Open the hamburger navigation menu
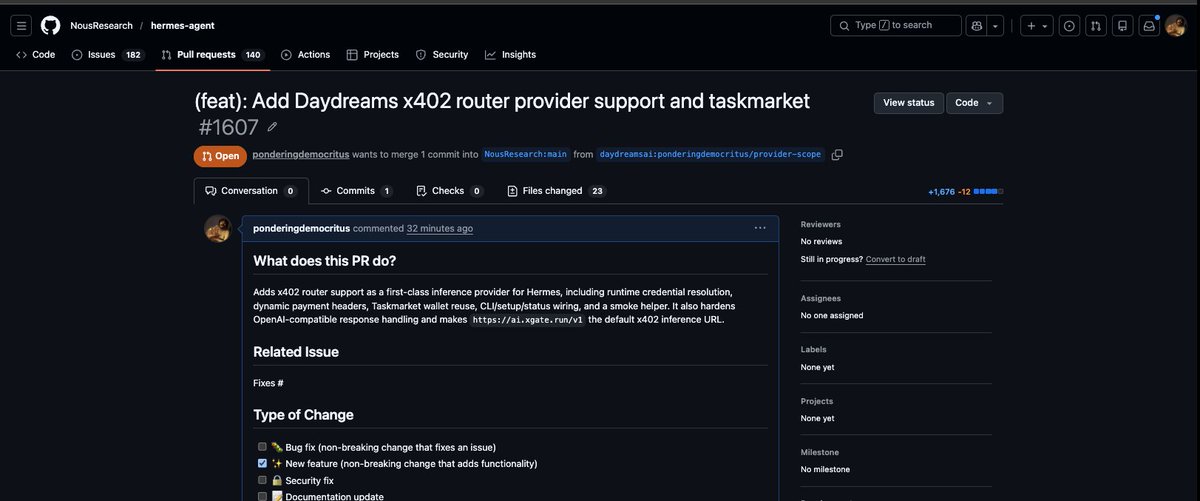Screen dimensions: 1200x501 pos(22,25)
